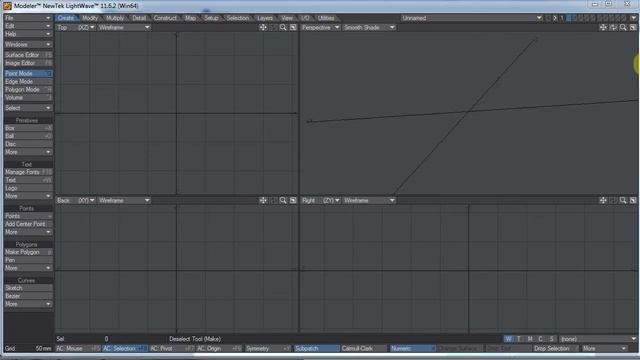This screenshot has width=640, height=360.
Task: Switch to the Modify tab
Action: coord(90,18)
